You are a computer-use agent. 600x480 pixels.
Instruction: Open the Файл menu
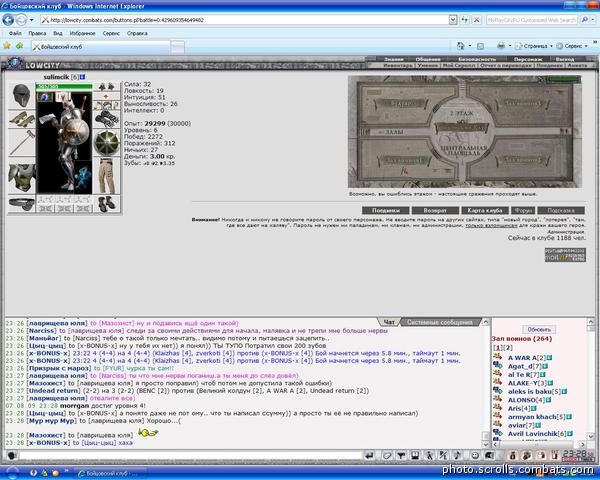click(x=15, y=33)
